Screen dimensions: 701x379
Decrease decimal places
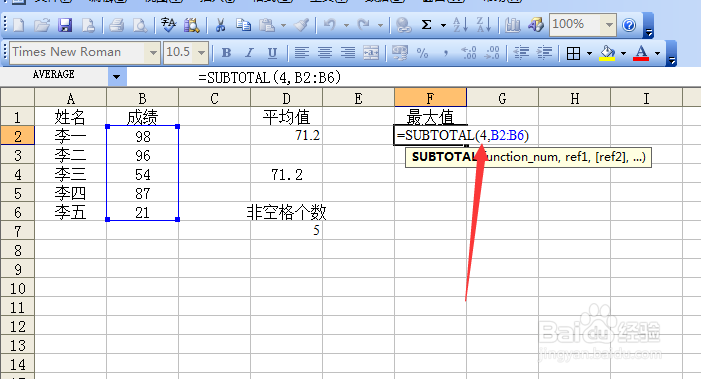(492, 53)
